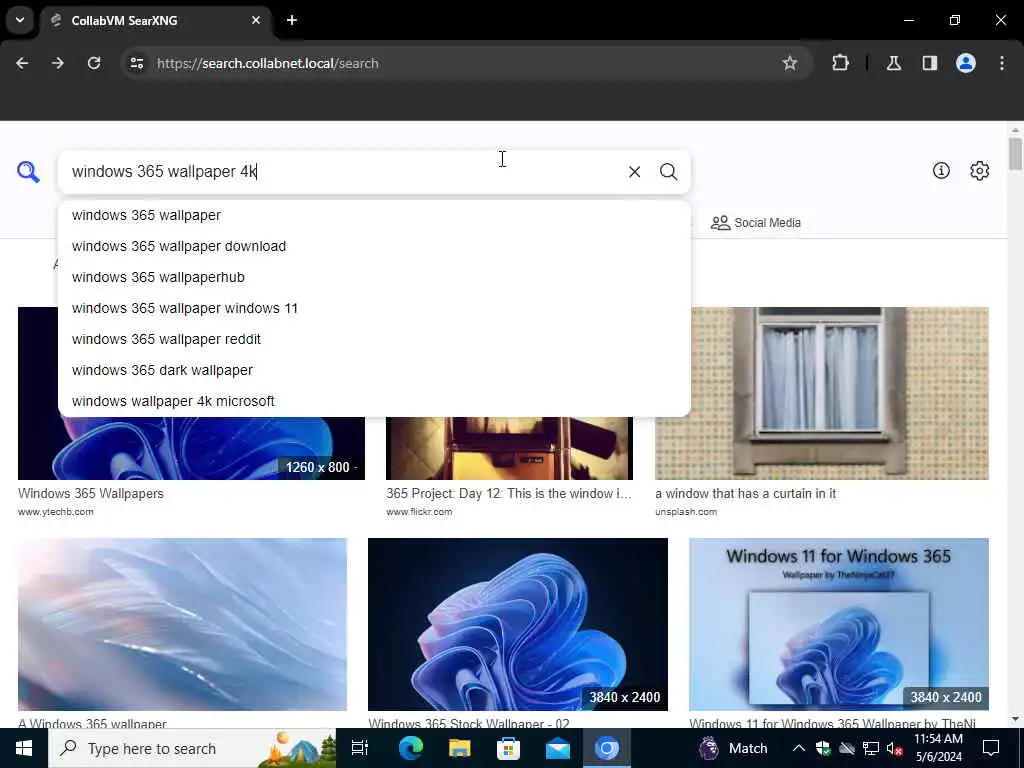Open Microsoft Store from taskbar

(508, 748)
